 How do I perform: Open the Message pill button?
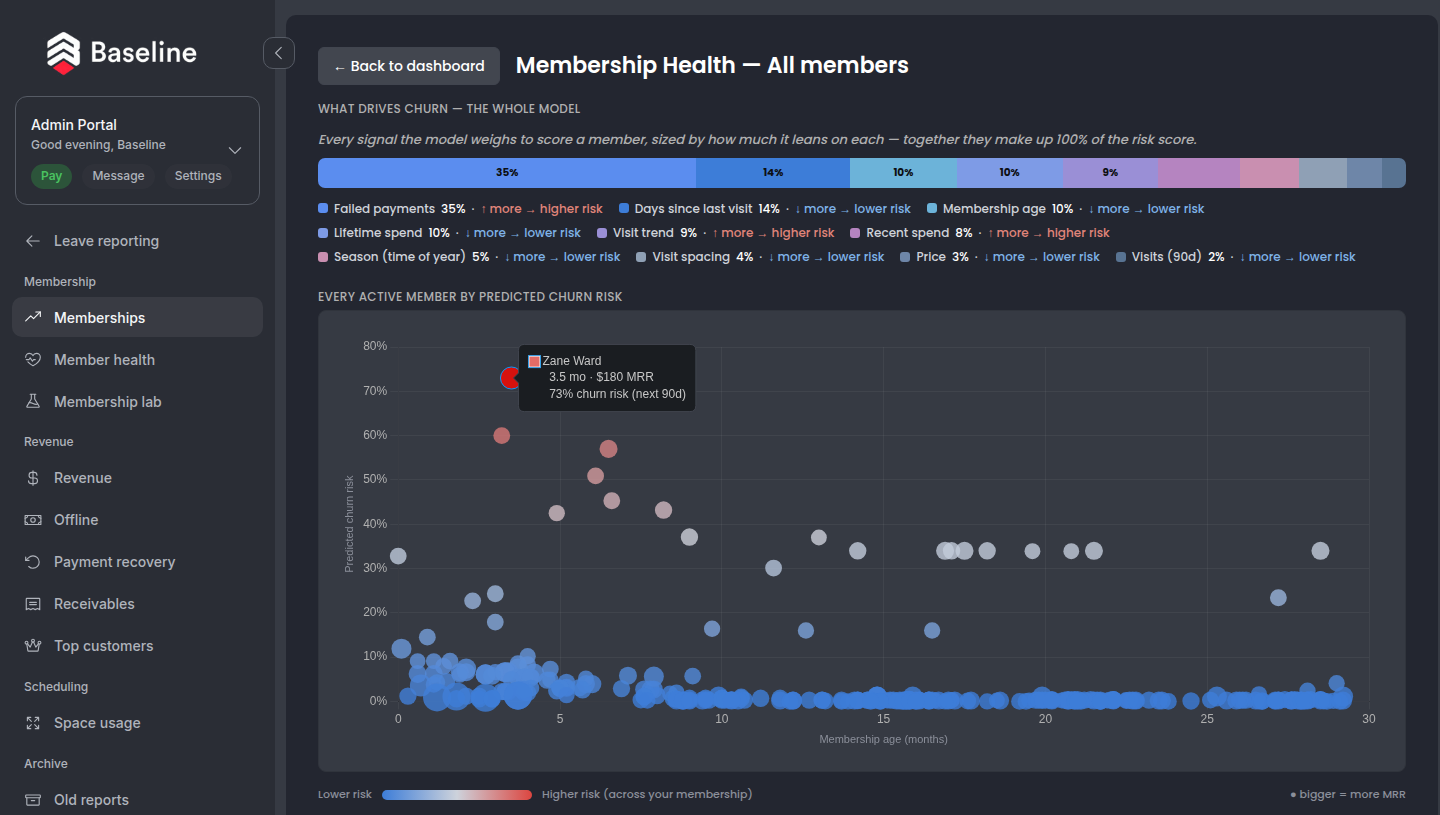(118, 176)
